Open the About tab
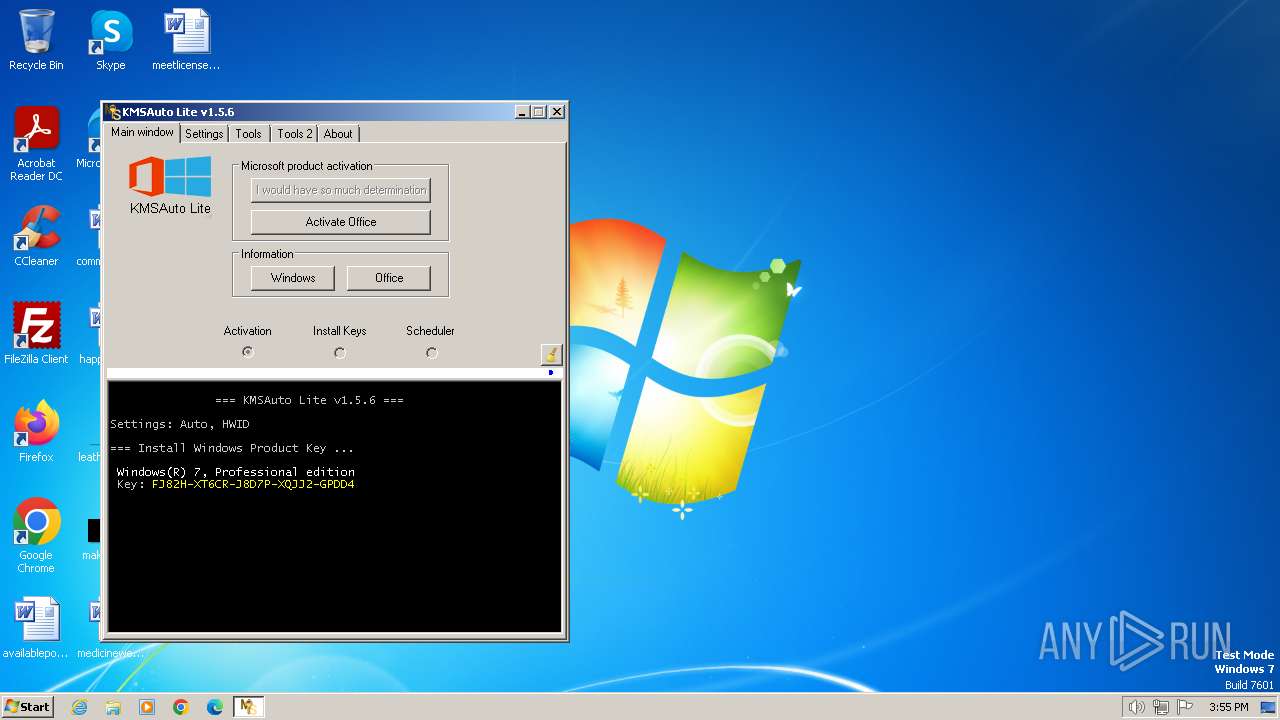The image size is (1280, 720). 338,134
